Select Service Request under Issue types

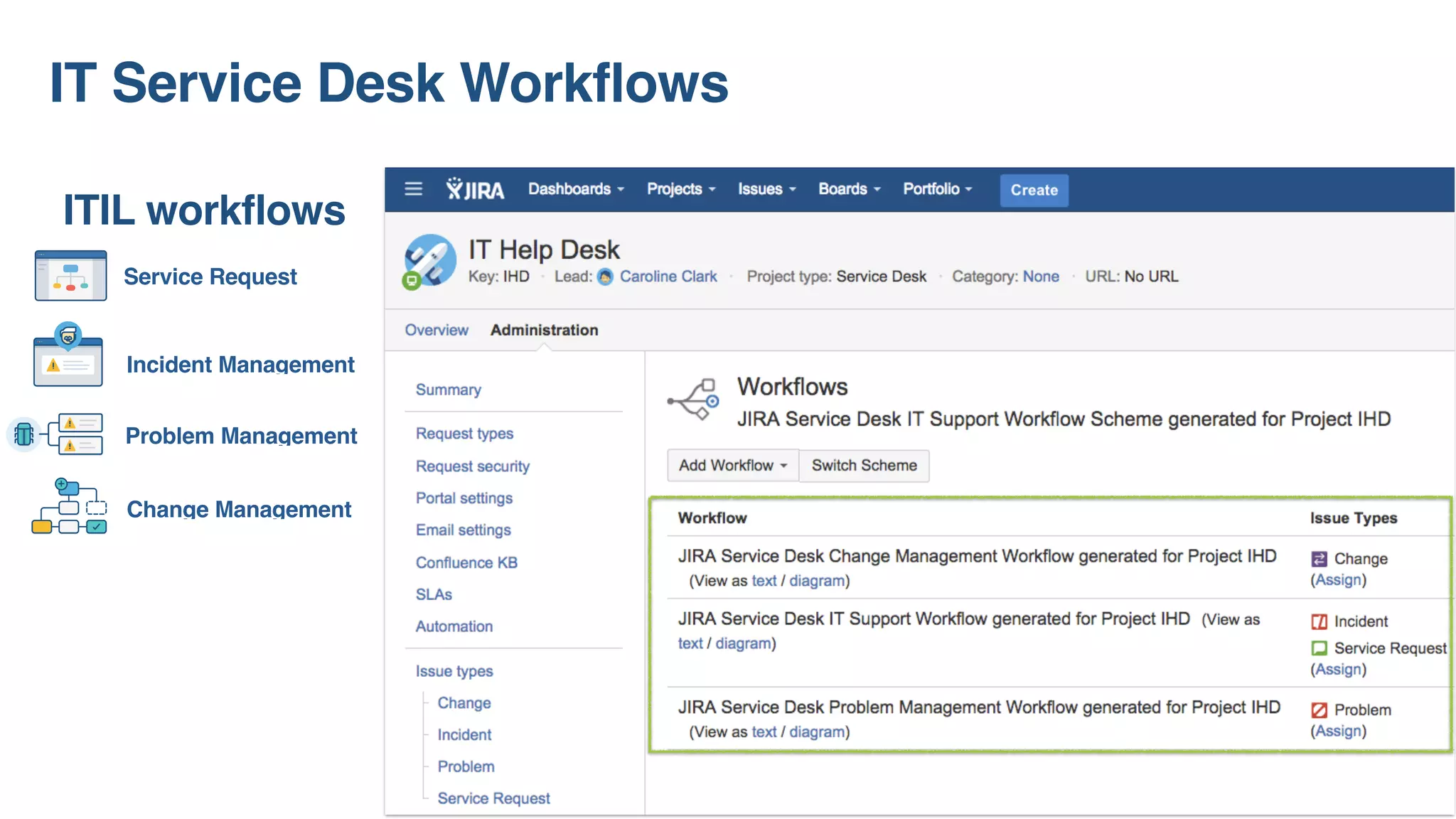click(493, 798)
